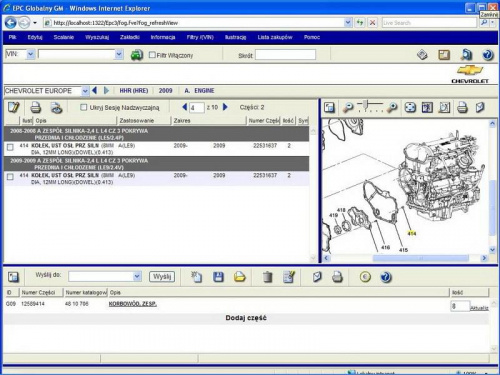Viewport: 500px width, 375px height.
Task: Open the Zakładki menu
Action: tap(130, 37)
